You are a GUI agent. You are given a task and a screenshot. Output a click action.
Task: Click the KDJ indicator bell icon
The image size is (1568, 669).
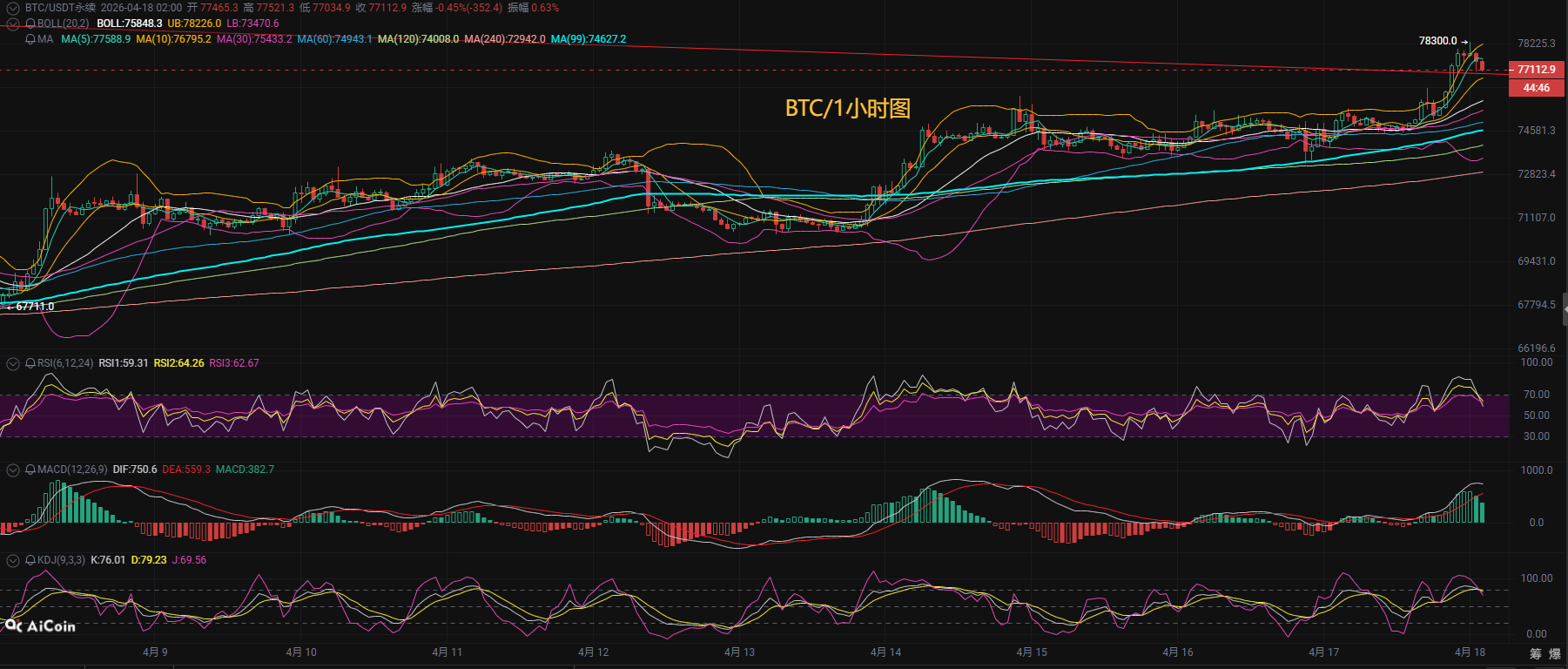pos(31,560)
